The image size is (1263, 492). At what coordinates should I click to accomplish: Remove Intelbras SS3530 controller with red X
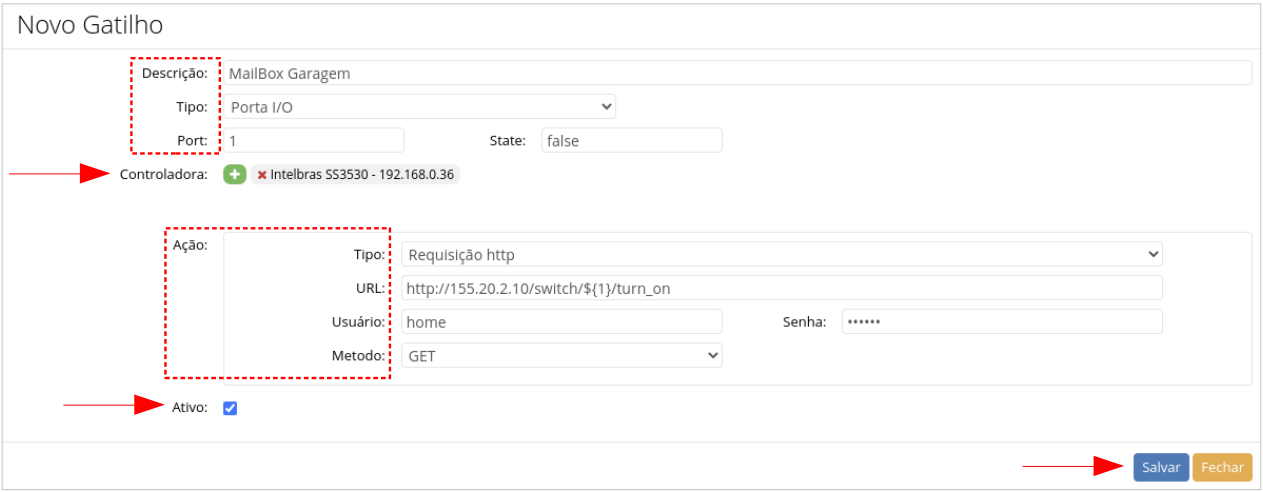coord(262,175)
